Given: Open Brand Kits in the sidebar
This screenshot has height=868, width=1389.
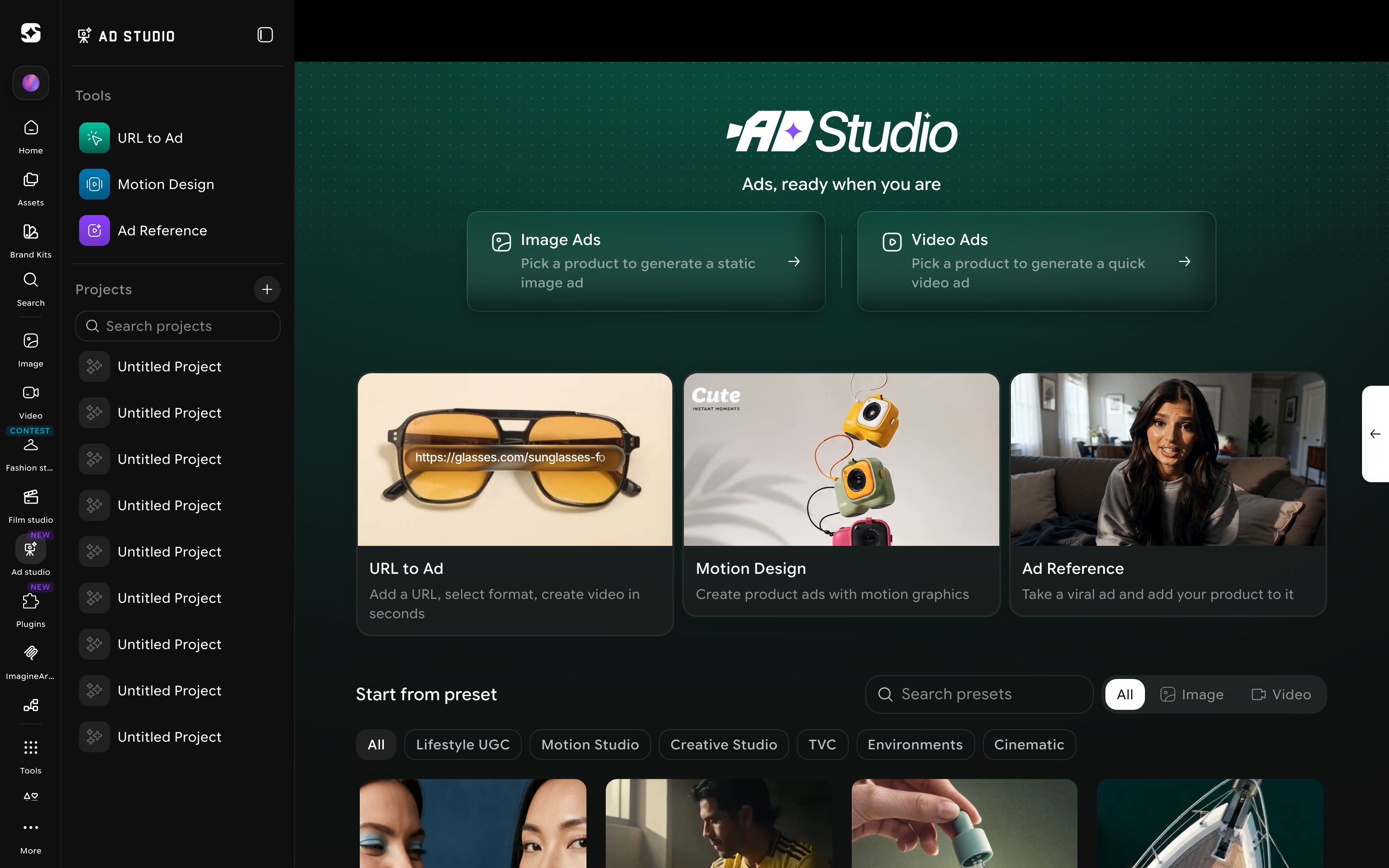Looking at the screenshot, I should pos(30,241).
